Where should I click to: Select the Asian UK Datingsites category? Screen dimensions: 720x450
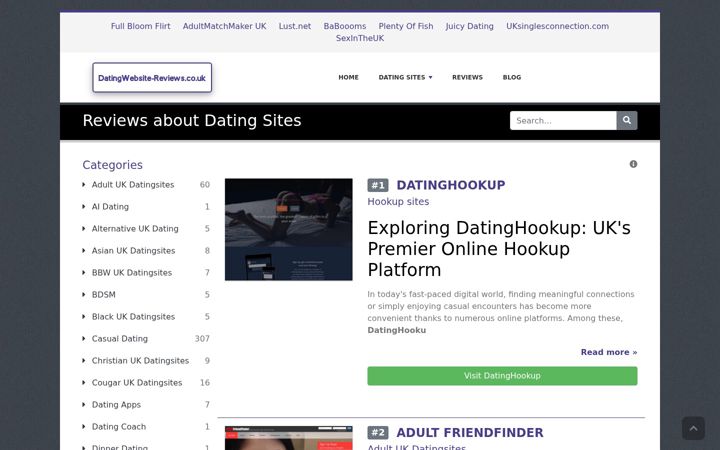coord(133,251)
